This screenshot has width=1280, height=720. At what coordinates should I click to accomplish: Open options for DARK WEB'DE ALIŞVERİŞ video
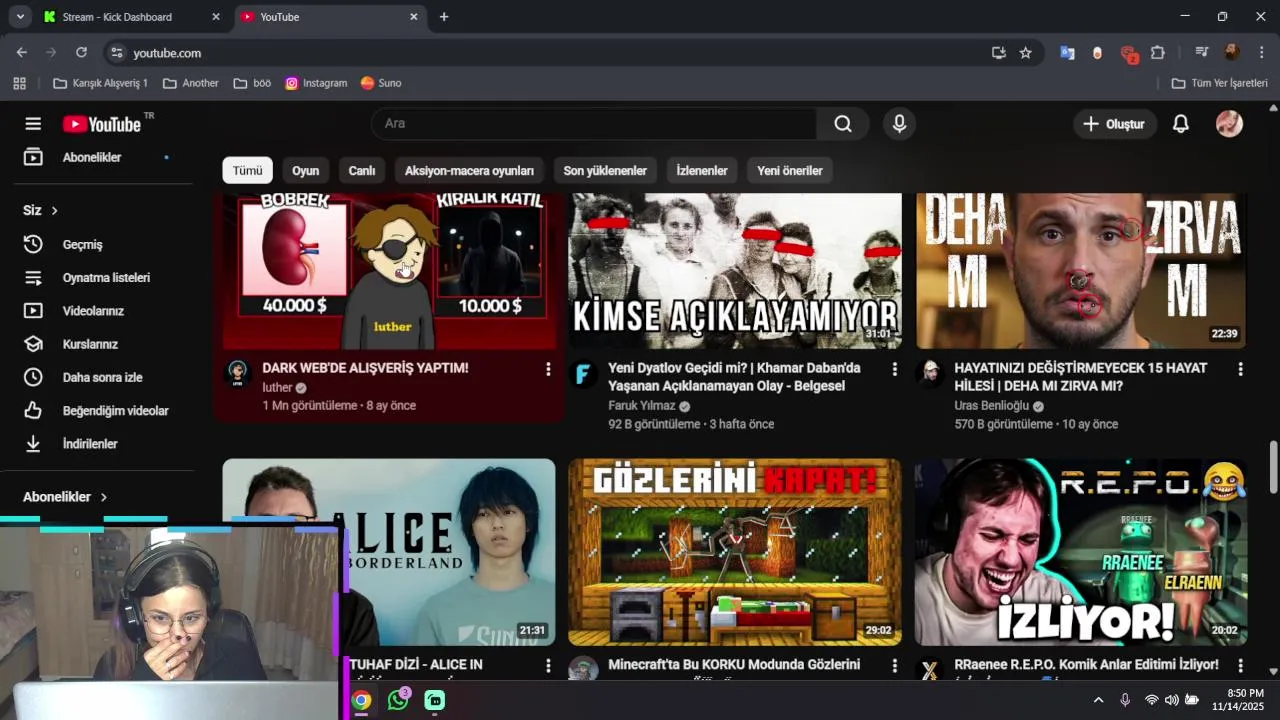point(548,369)
